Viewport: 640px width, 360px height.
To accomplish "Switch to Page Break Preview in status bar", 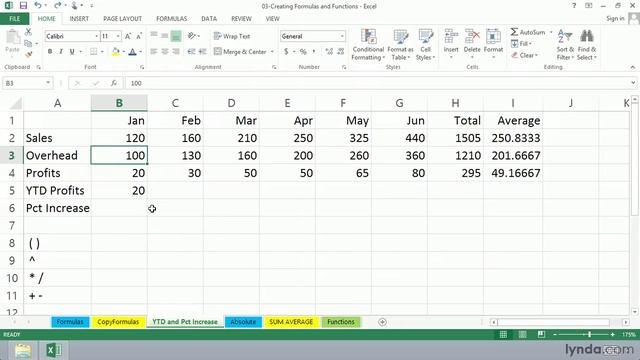I will (x=541, y=334).
